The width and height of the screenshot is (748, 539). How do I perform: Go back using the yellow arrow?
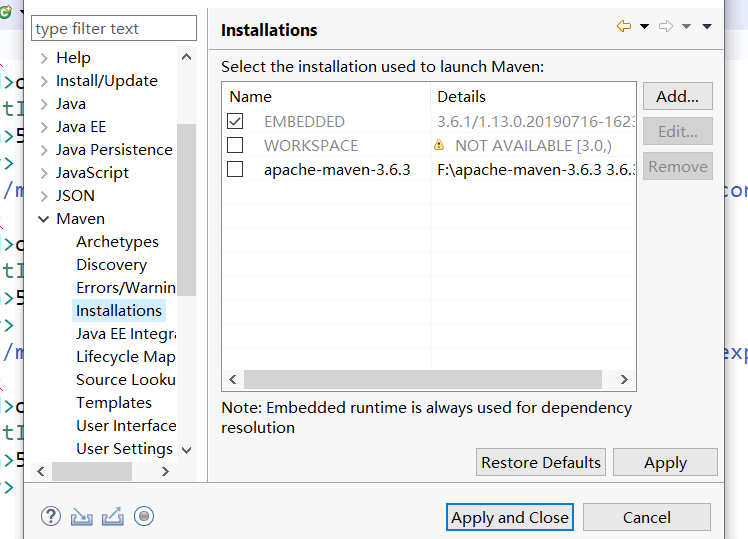624,26
